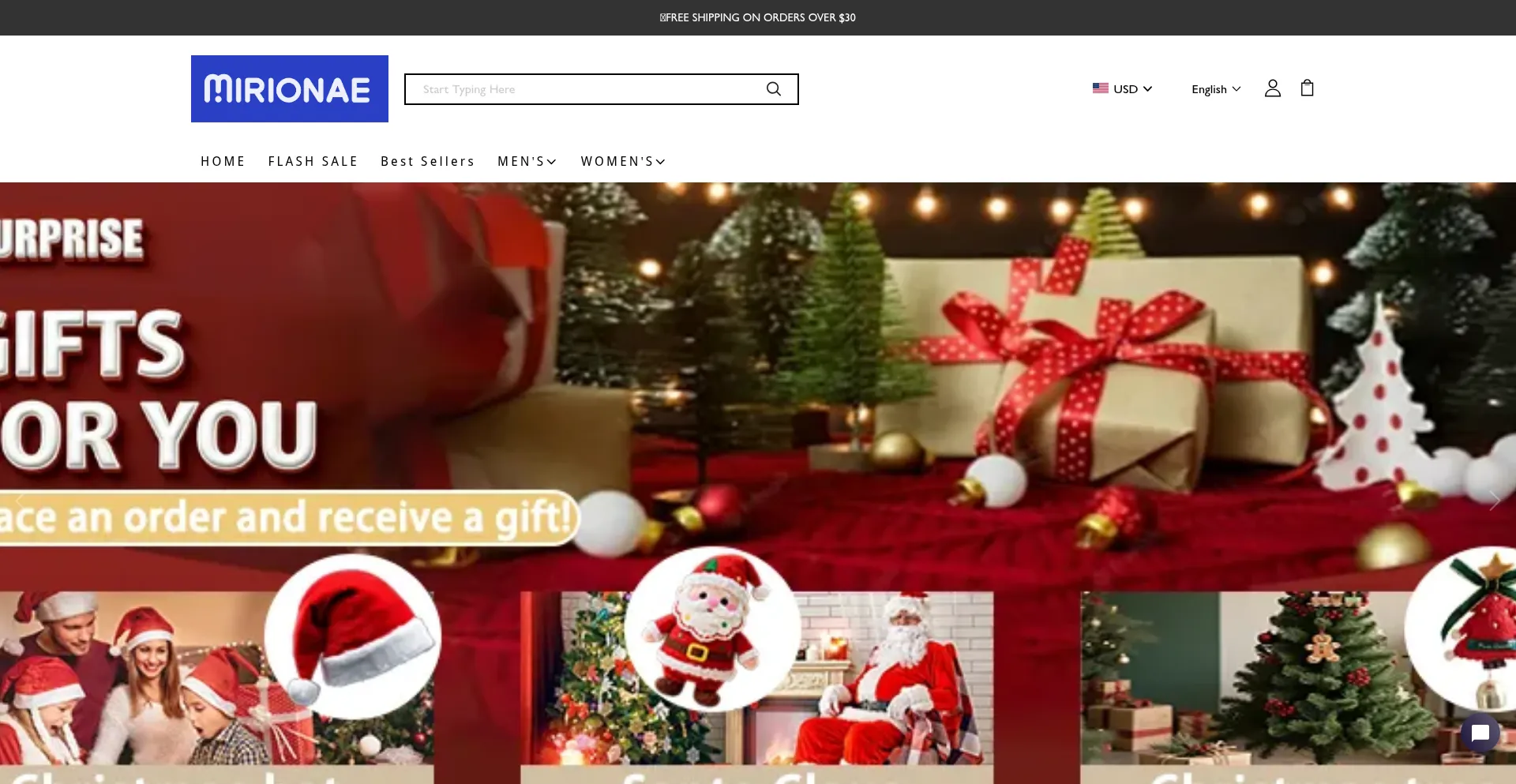Image resolution: width=1516 pixels, height=784 pixels.
Task: Open the shopping cart icon
Action: coord(1307,88)
